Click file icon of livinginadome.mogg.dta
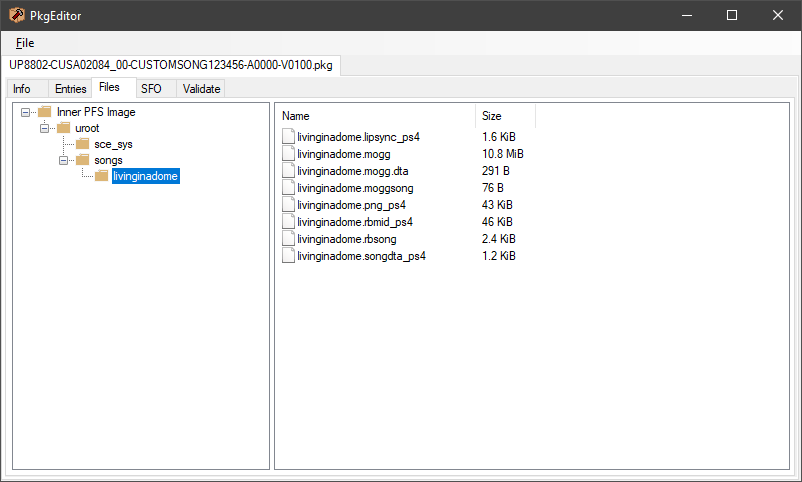Screen dimensions: 802x482 click(288, 170)
